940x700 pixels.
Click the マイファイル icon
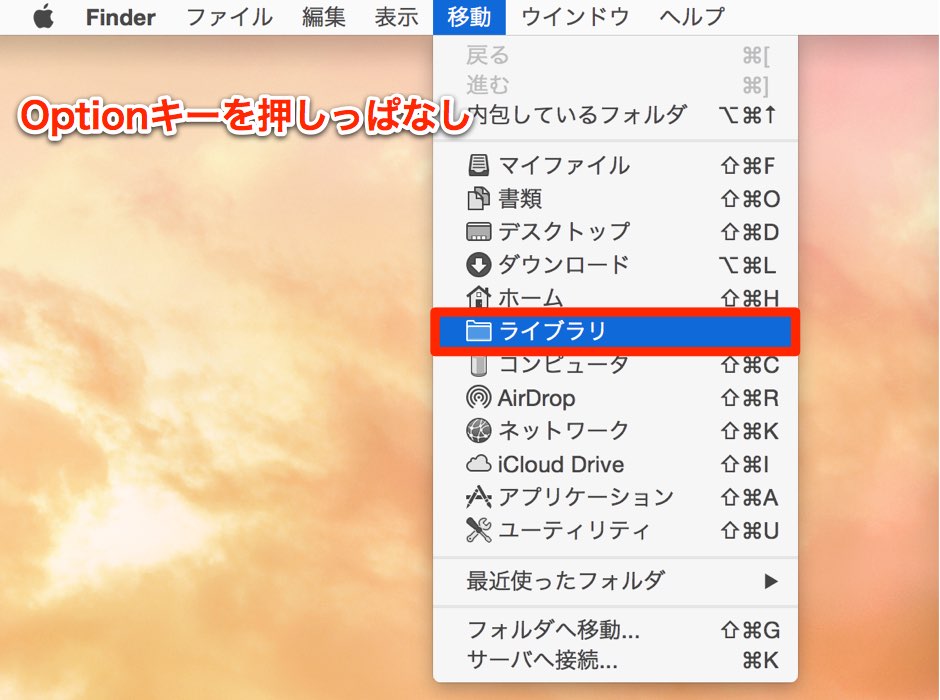[478, 165]
